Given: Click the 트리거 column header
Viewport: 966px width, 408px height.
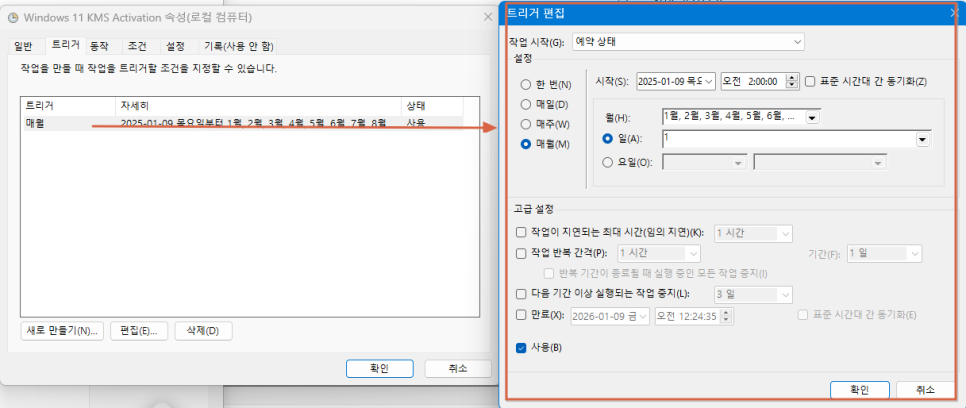Looking at the screenshot, I should click(x=68, y=105).
